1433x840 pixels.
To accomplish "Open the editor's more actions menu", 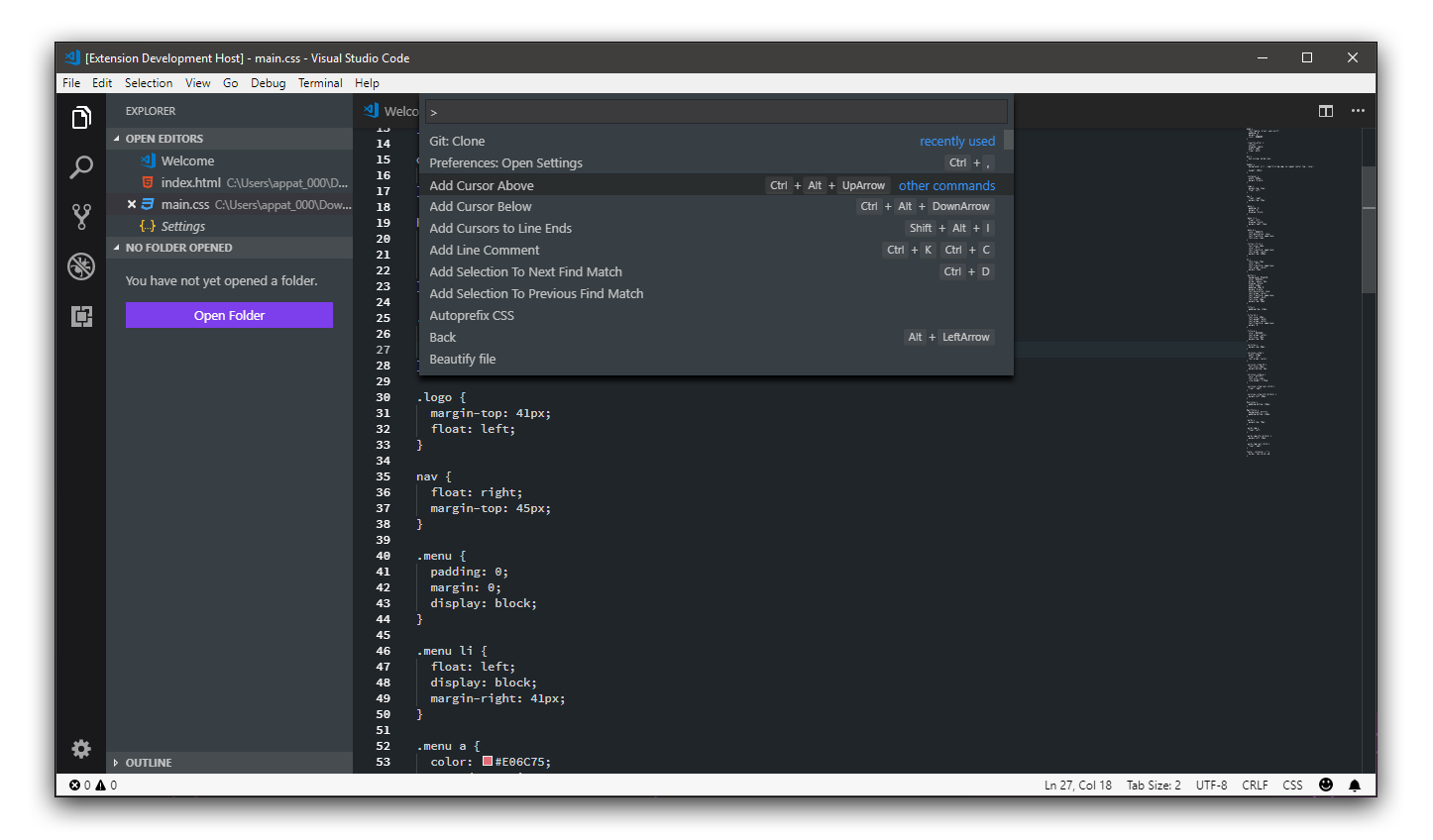I will 1358,111.
